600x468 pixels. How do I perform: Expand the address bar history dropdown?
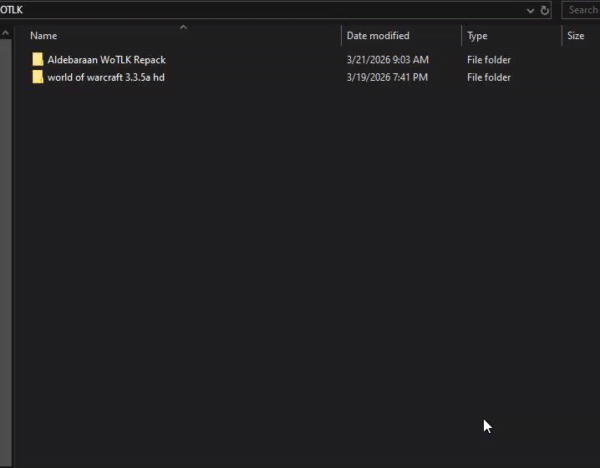(x=530, y=11)
